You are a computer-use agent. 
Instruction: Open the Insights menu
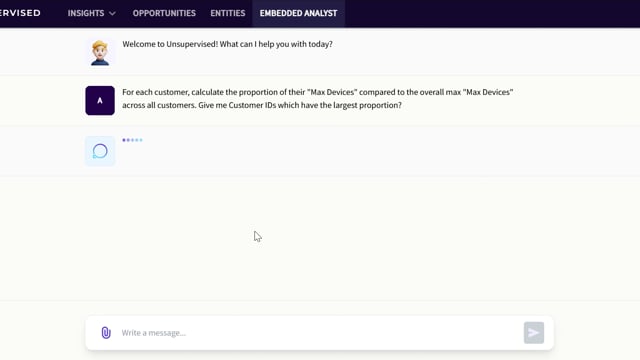(x=91, y=13)
